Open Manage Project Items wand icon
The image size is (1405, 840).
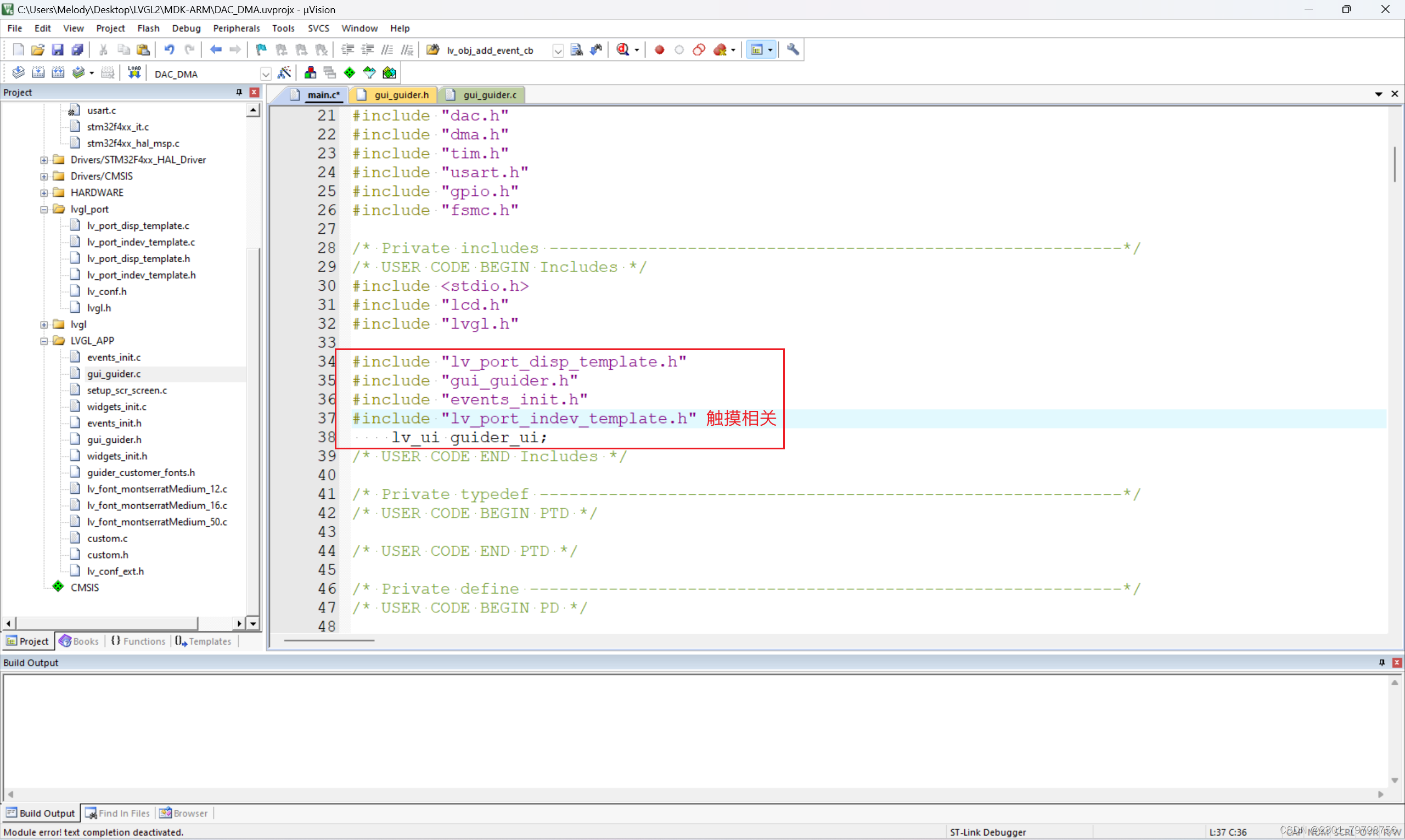click(x=285, y=72)
